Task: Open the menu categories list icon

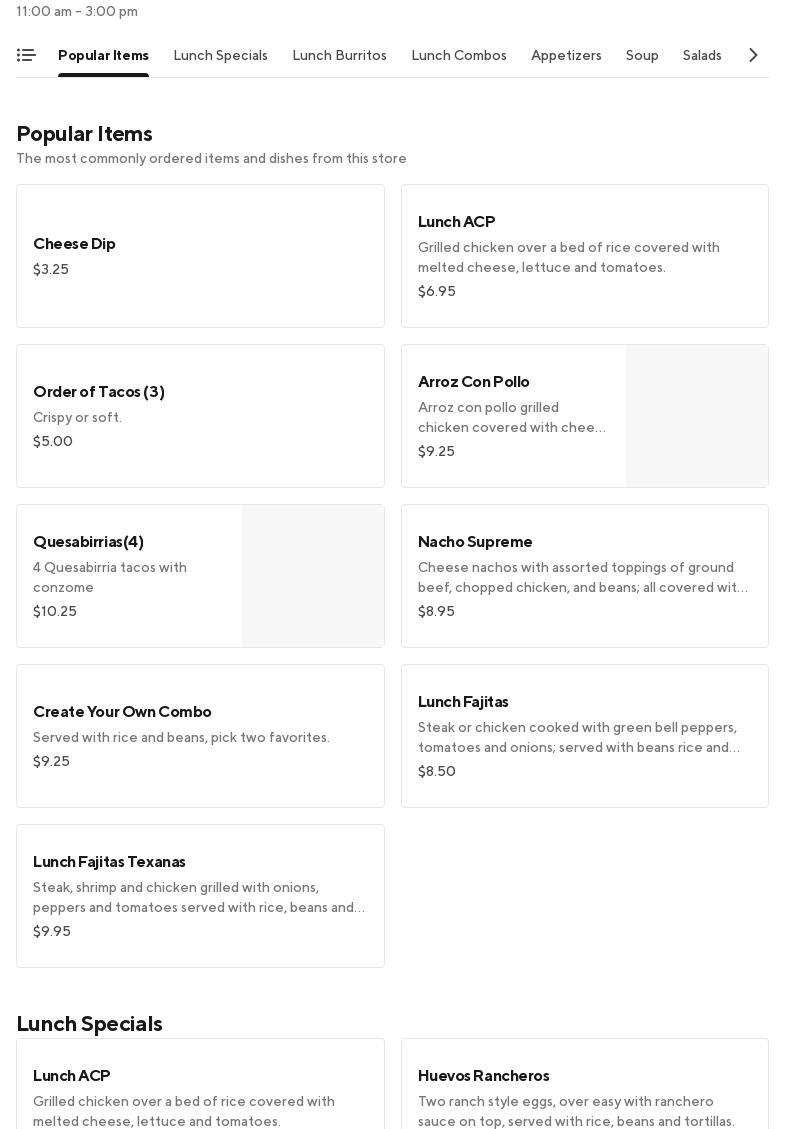Action: (26, 55)
